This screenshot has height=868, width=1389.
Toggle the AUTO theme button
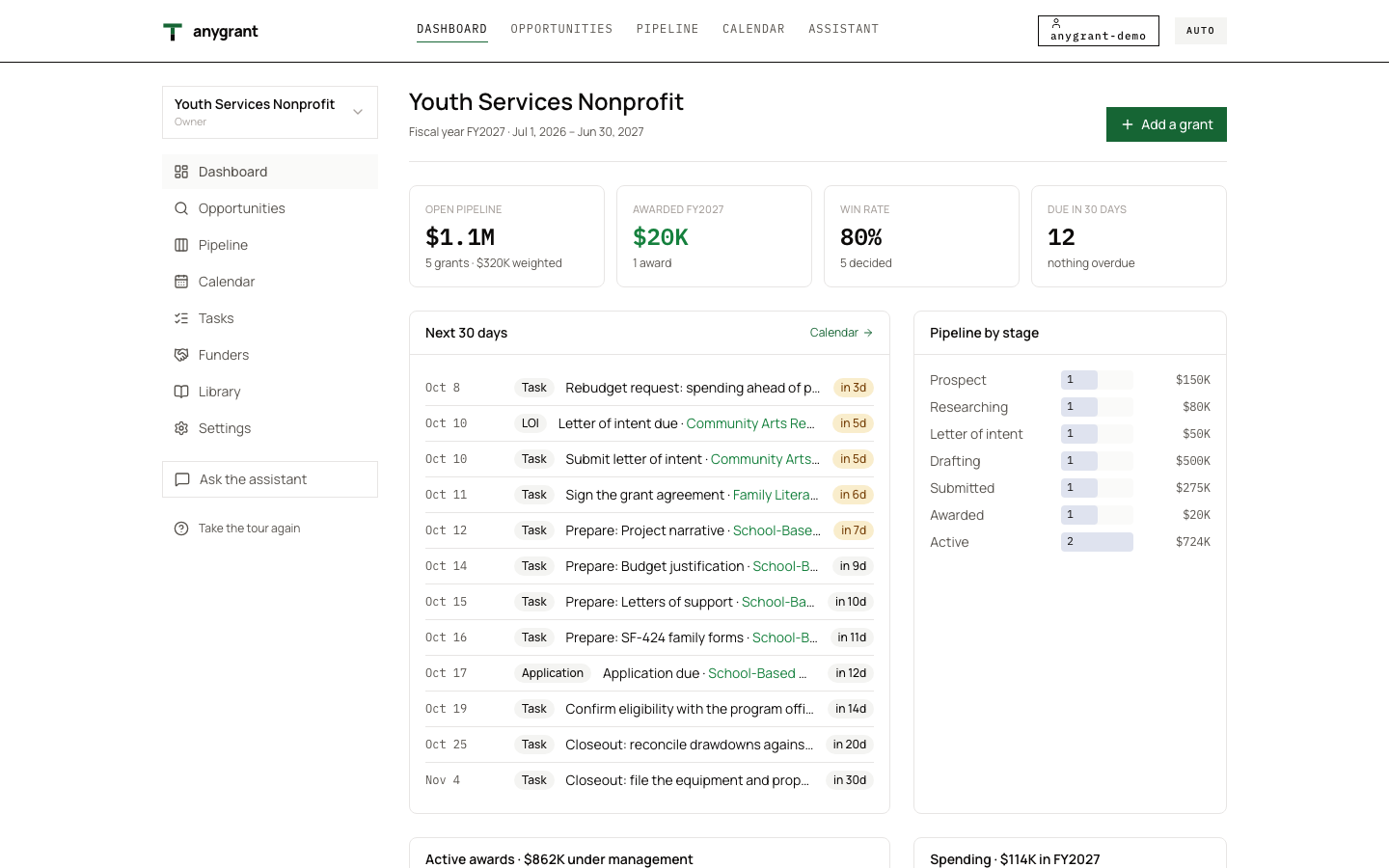click(1201, 31)
